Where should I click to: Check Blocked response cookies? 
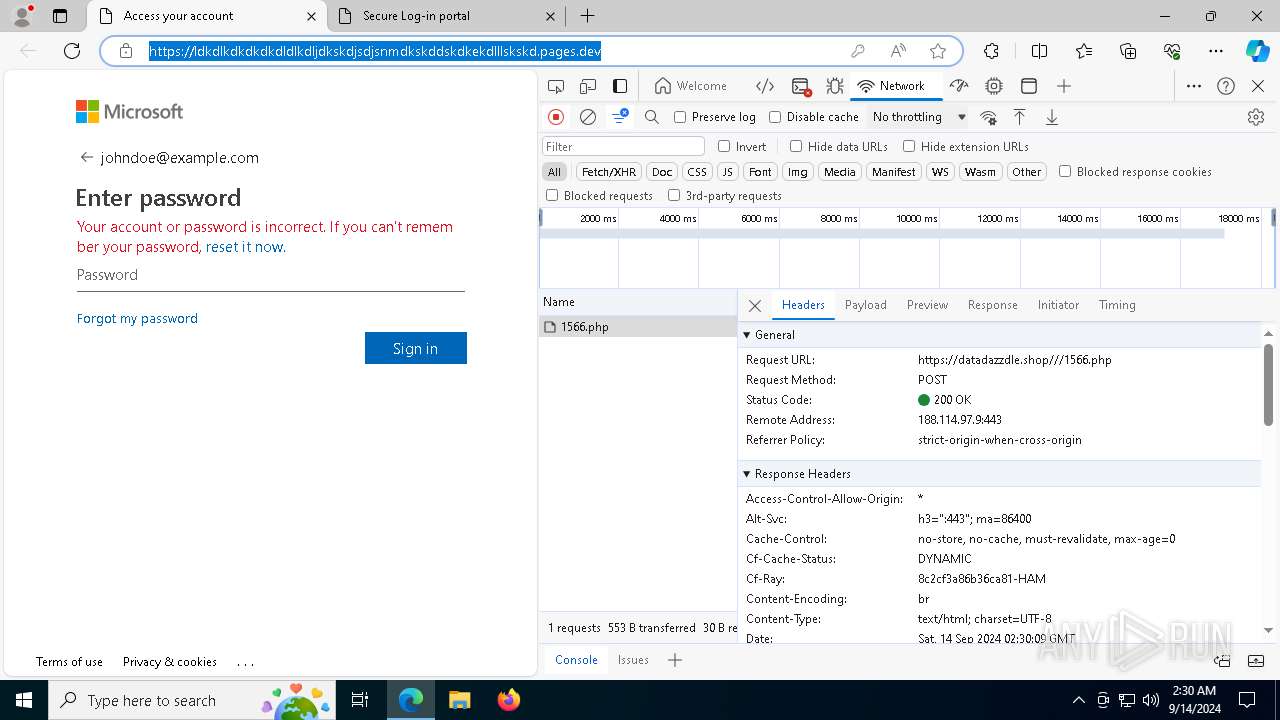[x=1065, y=171]
